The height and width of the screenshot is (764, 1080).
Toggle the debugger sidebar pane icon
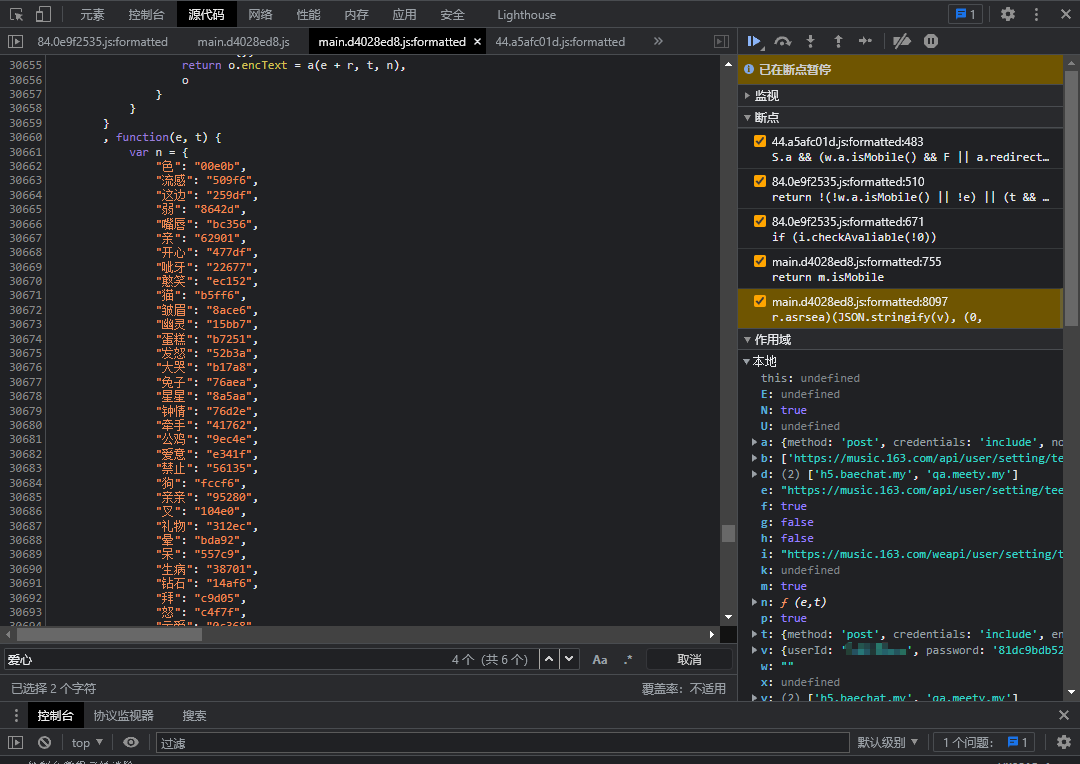point(721,41)
